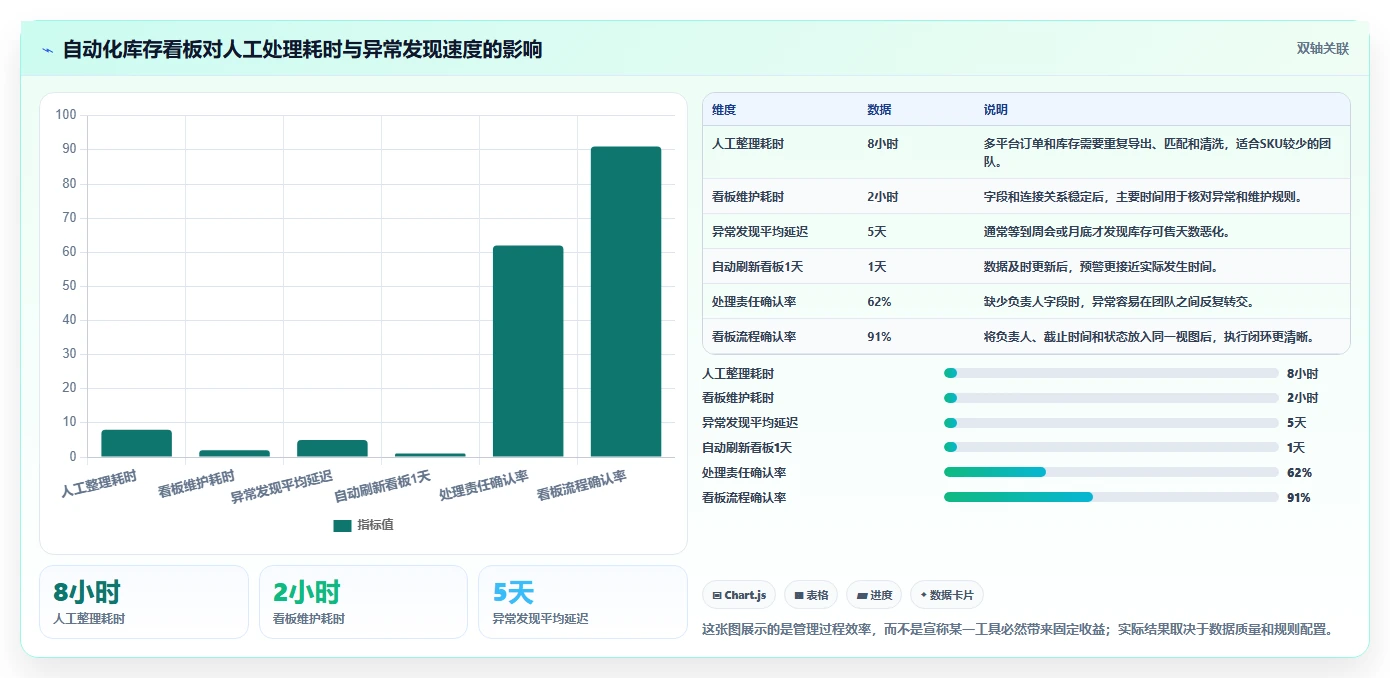The image size is (1390, 678).
Task: Click the 数据 column header
Action: 879,110
